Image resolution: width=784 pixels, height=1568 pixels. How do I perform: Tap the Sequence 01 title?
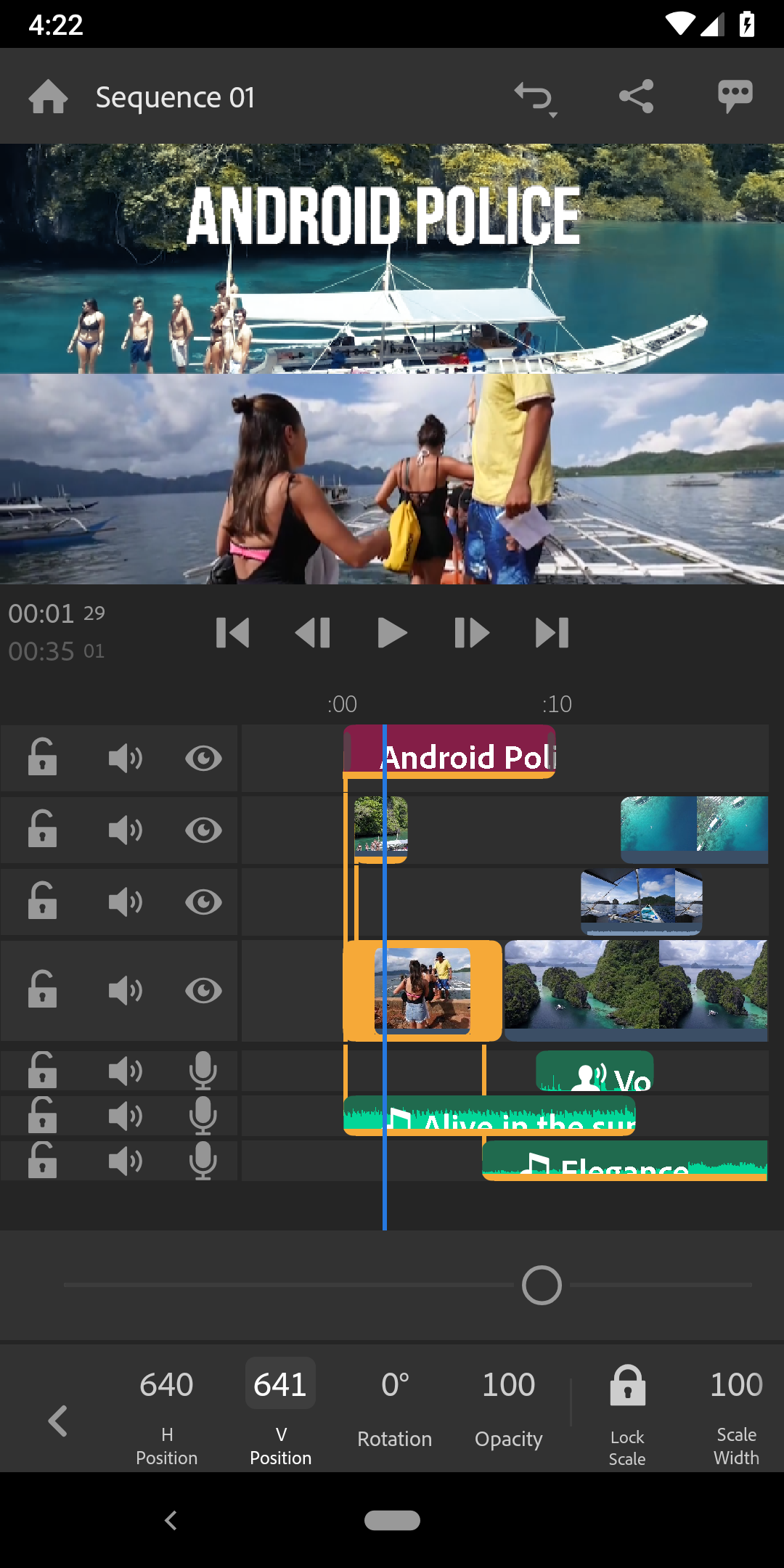pyautogui.click(x=175, y=97)
